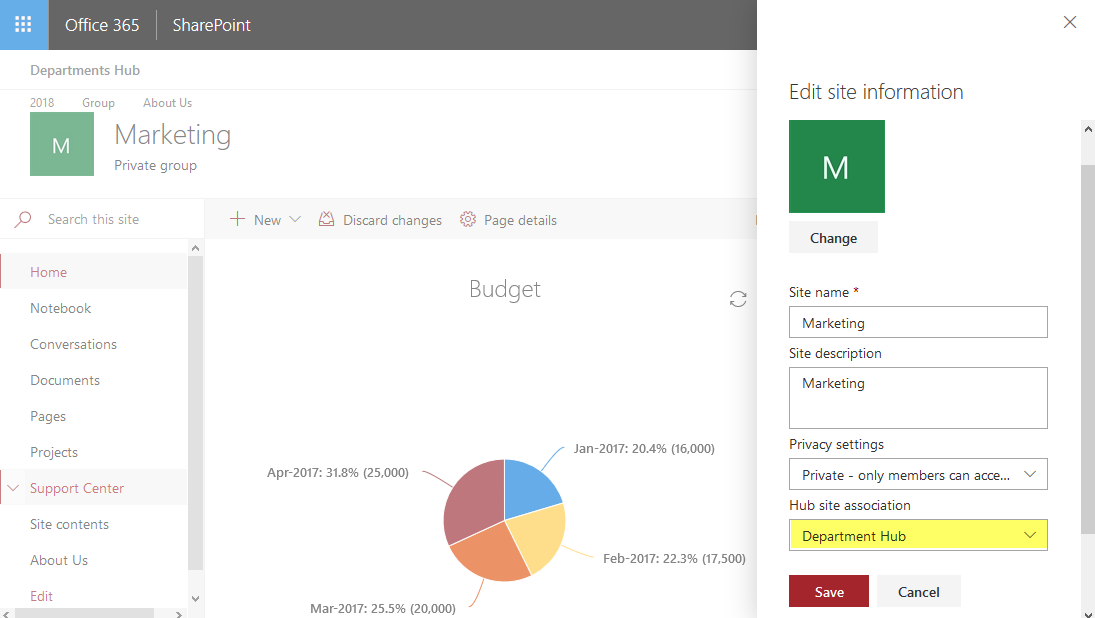
Task: Click the search magnifier icon
Action: [23, 218]
